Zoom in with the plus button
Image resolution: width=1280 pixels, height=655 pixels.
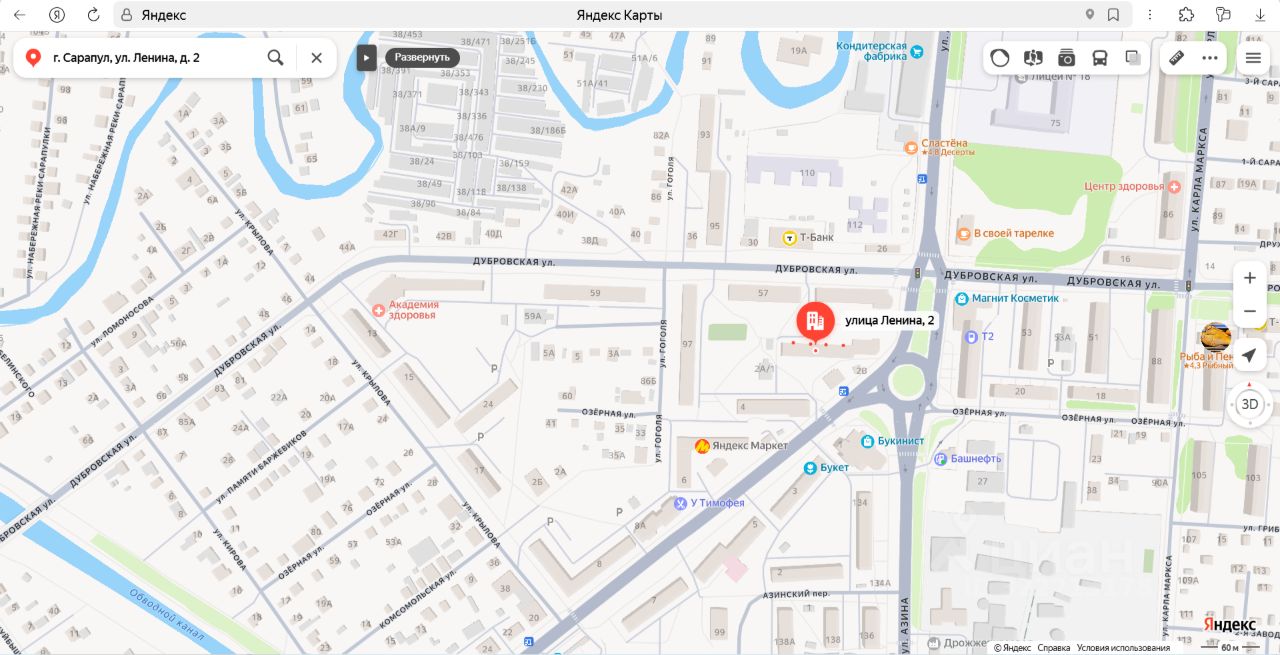coord(1250,278)
